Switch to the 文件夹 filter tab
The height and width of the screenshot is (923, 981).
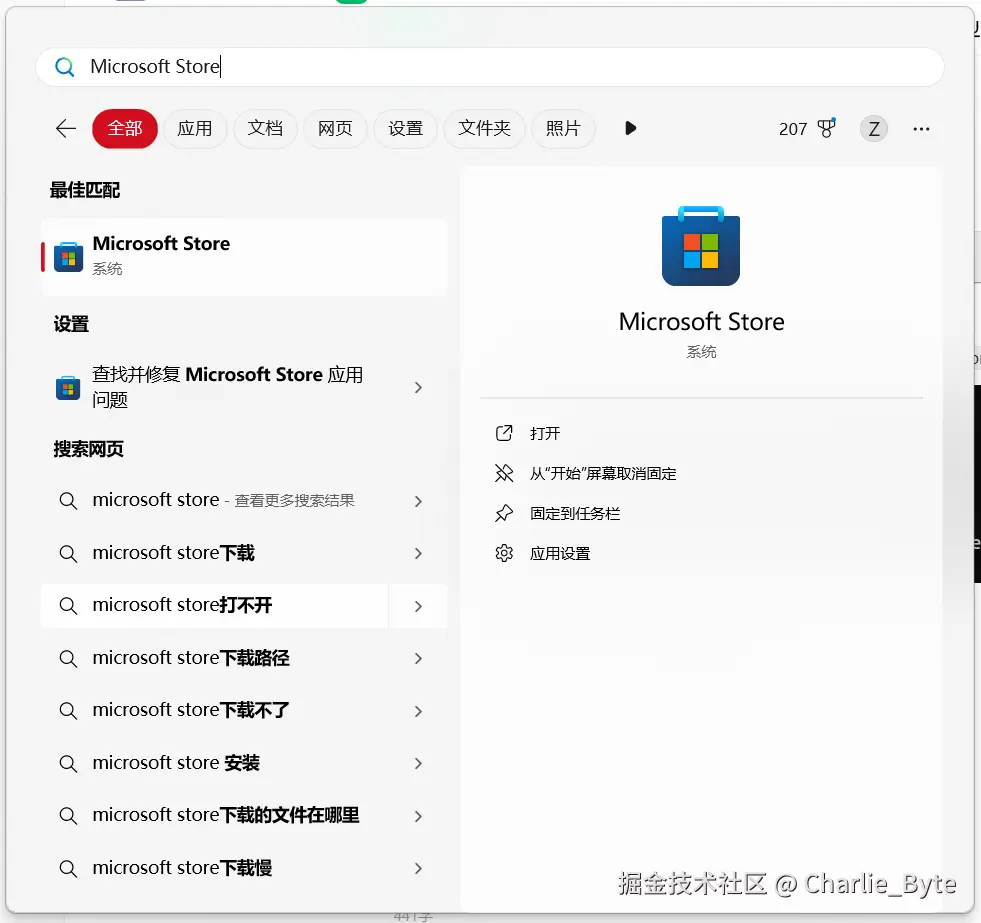point(484,128)
